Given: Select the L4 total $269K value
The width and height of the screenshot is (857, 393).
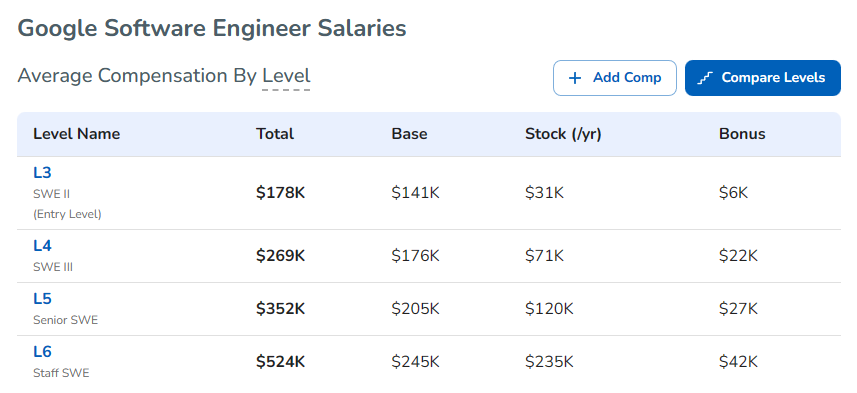Looking at the screenshot, I should (x=280, y=256).
